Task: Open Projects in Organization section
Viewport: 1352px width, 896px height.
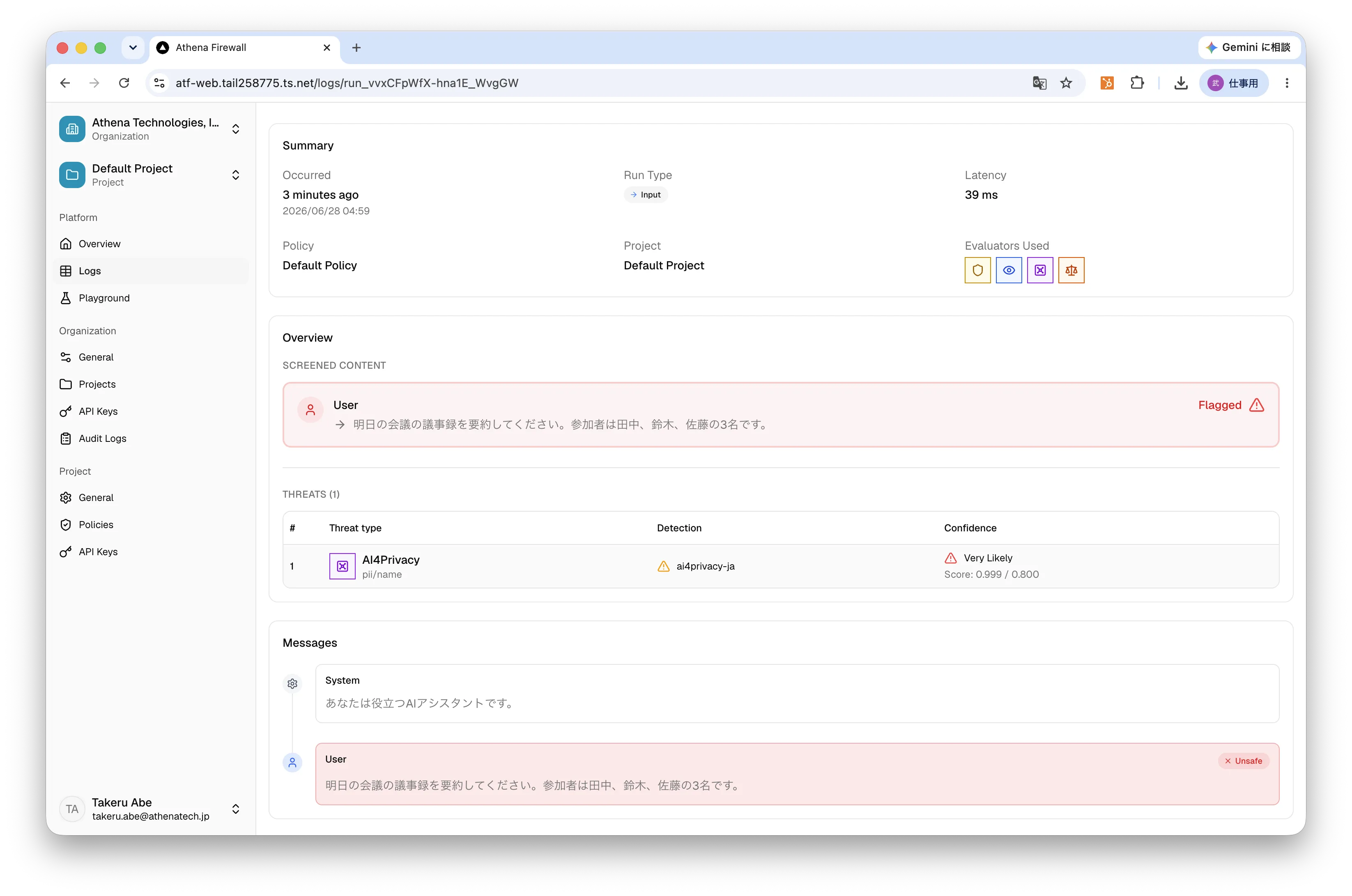Action: click(x=151, y=384)
